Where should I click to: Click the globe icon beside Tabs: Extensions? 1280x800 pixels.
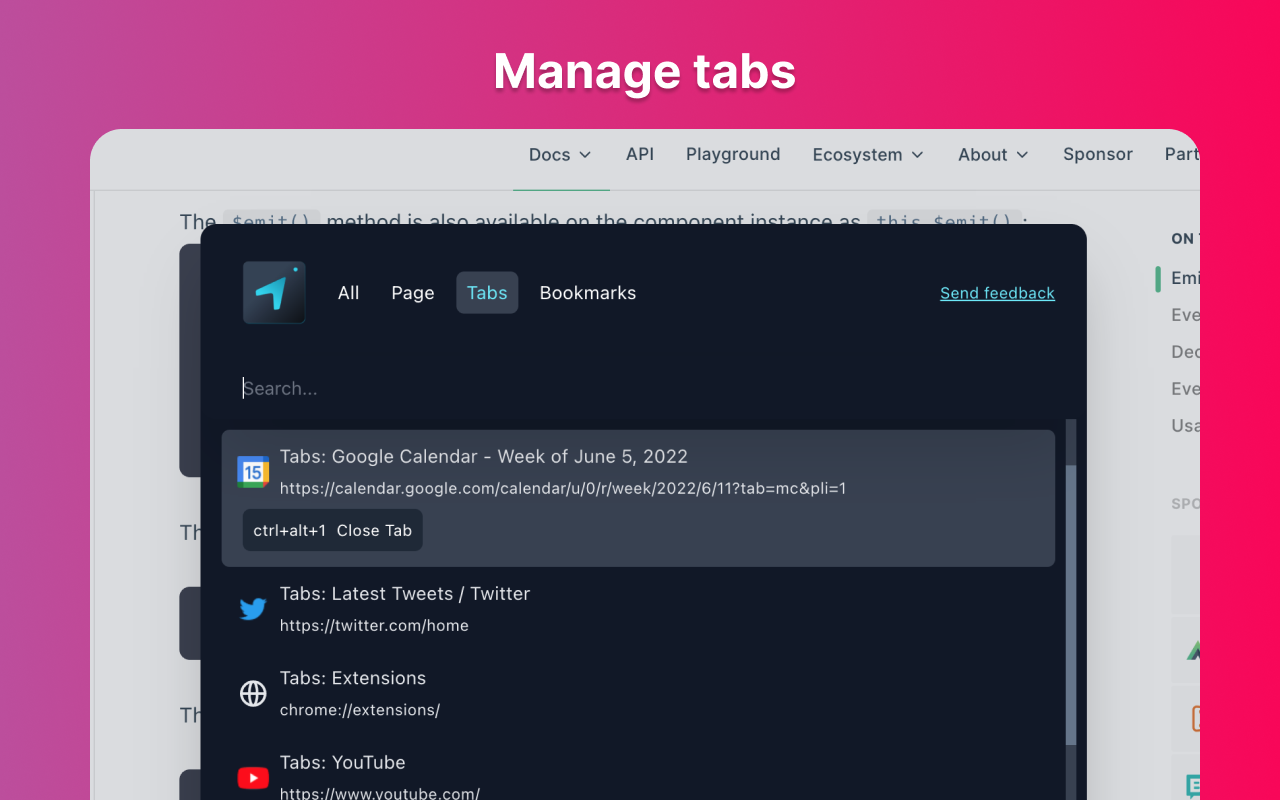tap(252, 693)
